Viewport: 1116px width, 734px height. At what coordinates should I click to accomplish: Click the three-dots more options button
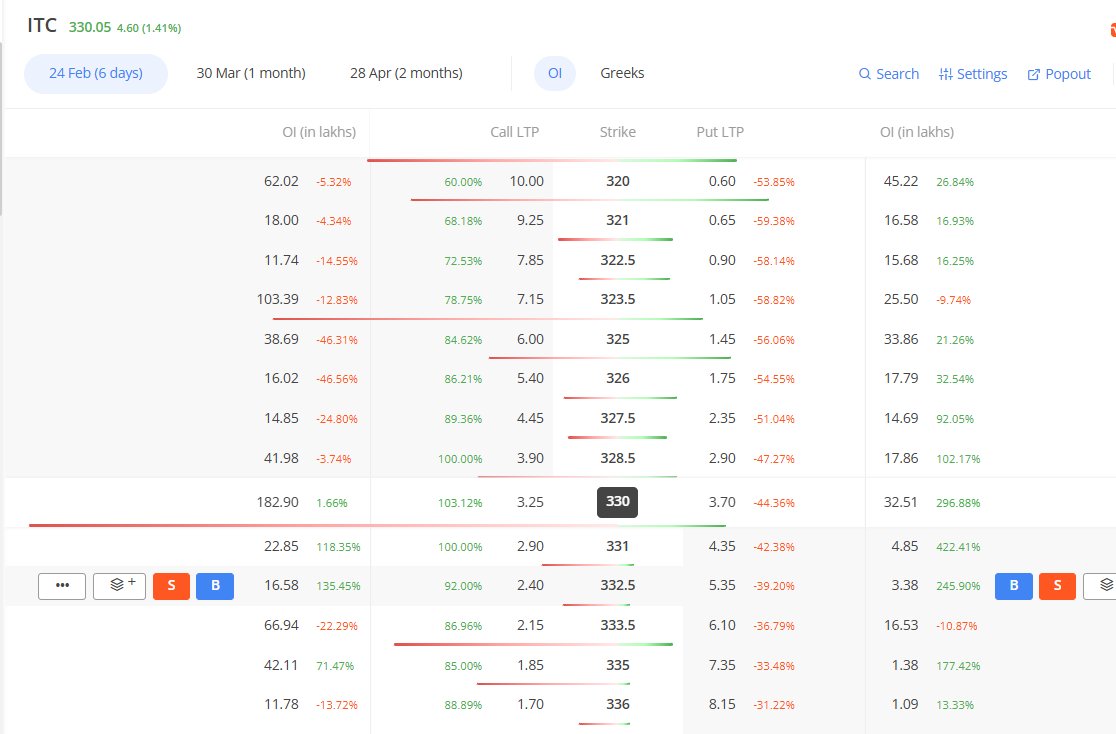62,586
